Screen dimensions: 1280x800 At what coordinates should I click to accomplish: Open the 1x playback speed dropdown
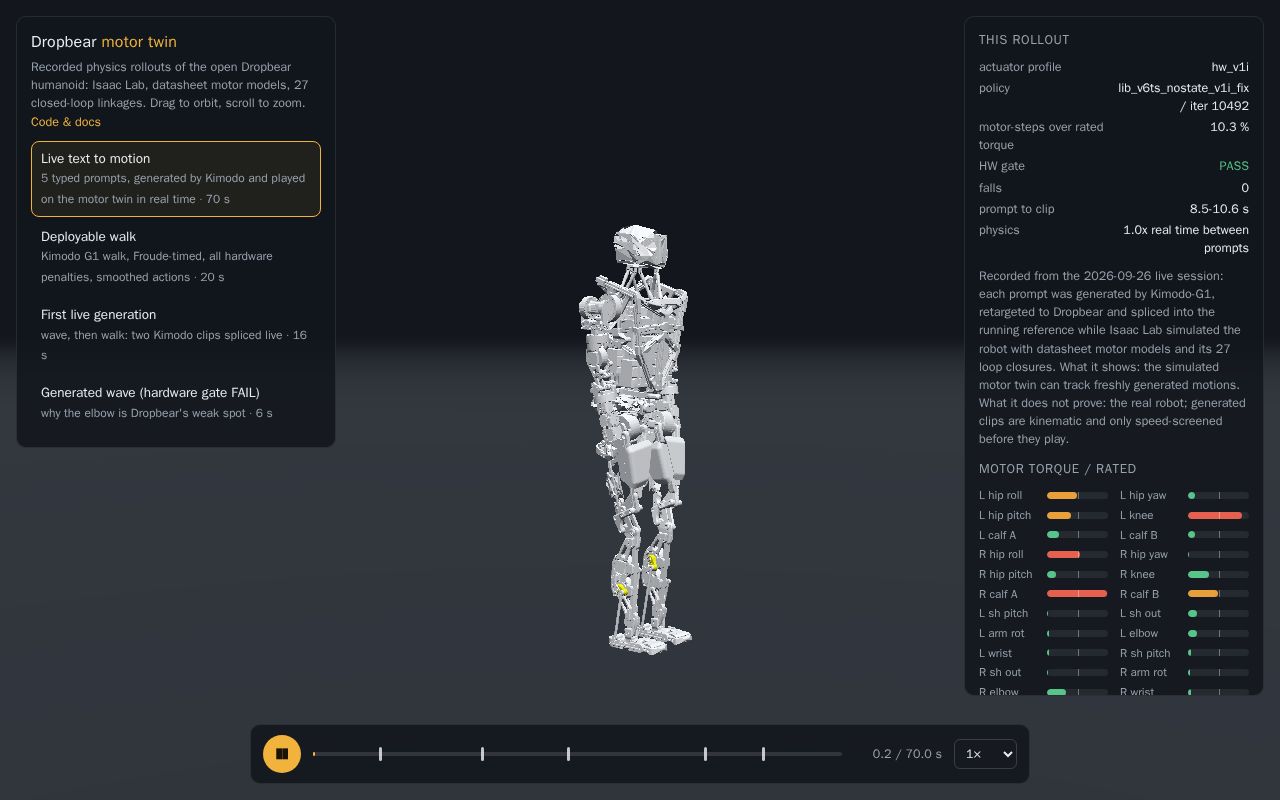point(985,754)
